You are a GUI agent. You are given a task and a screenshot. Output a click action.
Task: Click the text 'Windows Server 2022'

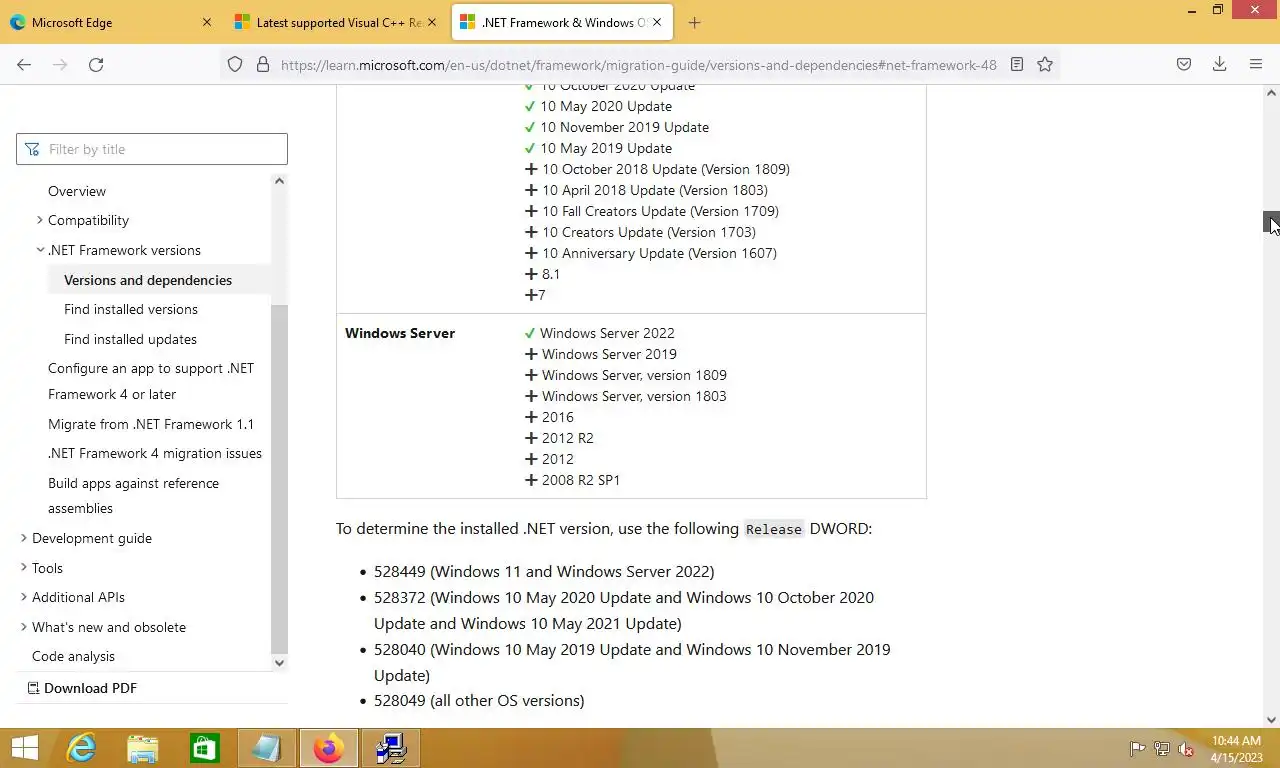click(x=607, y=333)
